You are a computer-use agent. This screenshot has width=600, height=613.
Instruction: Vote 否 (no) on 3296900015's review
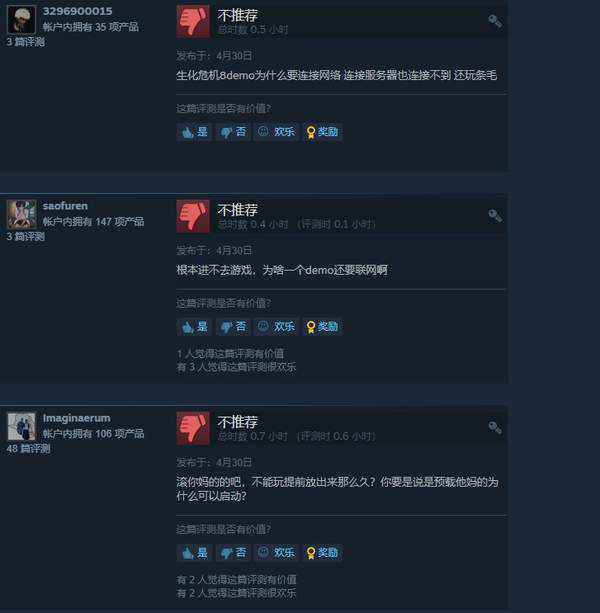233,132
